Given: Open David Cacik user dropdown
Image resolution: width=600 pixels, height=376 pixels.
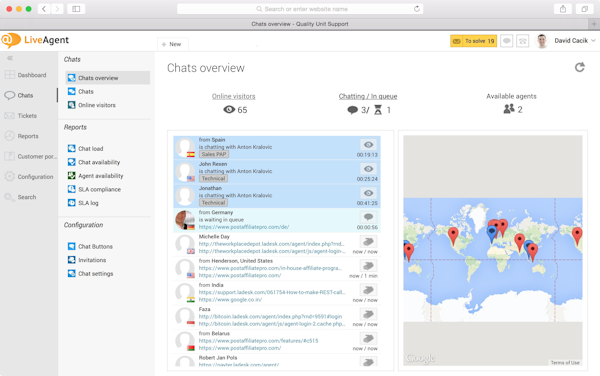Looking at the screenshot, I should pos(575,41).
